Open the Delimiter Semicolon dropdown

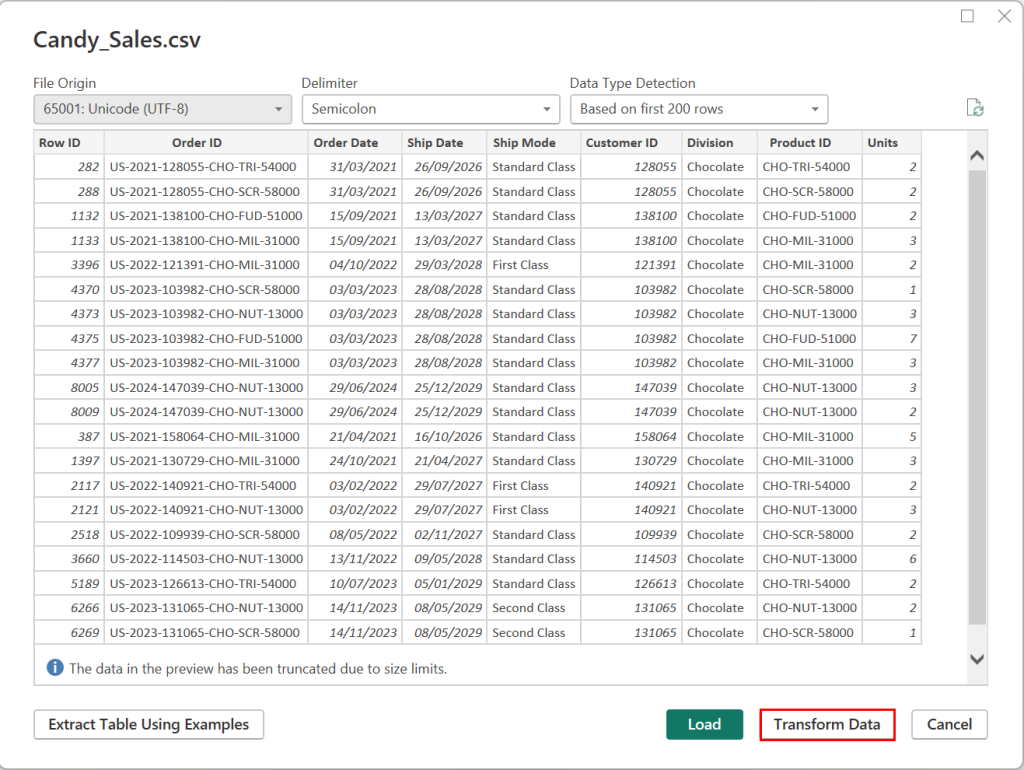(x=430, y=109)
